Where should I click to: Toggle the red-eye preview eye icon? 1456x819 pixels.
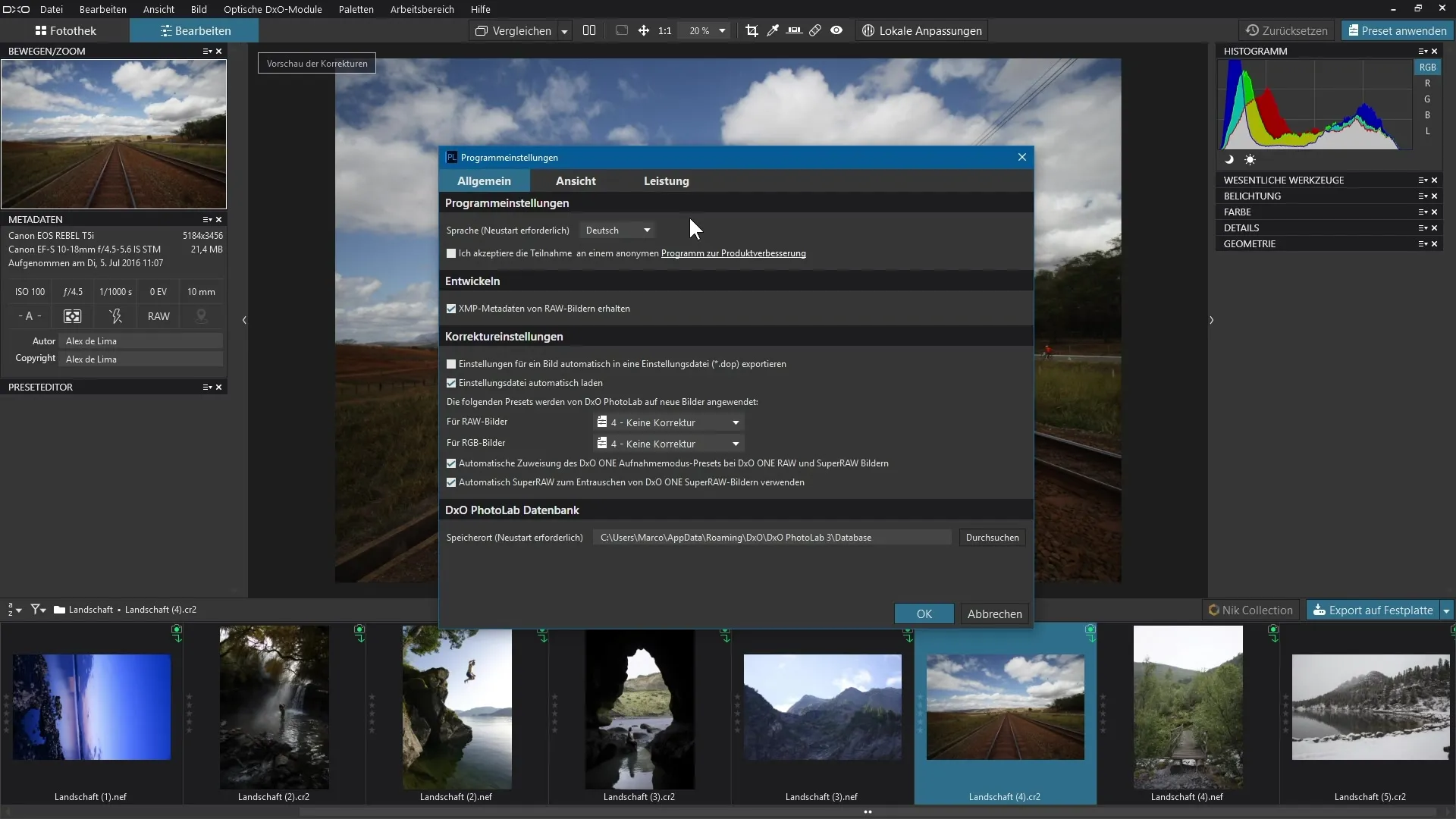point(836,30)
